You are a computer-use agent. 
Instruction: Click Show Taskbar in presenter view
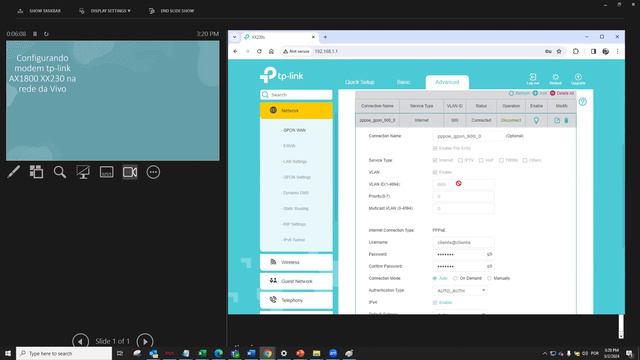coord(39,11)
